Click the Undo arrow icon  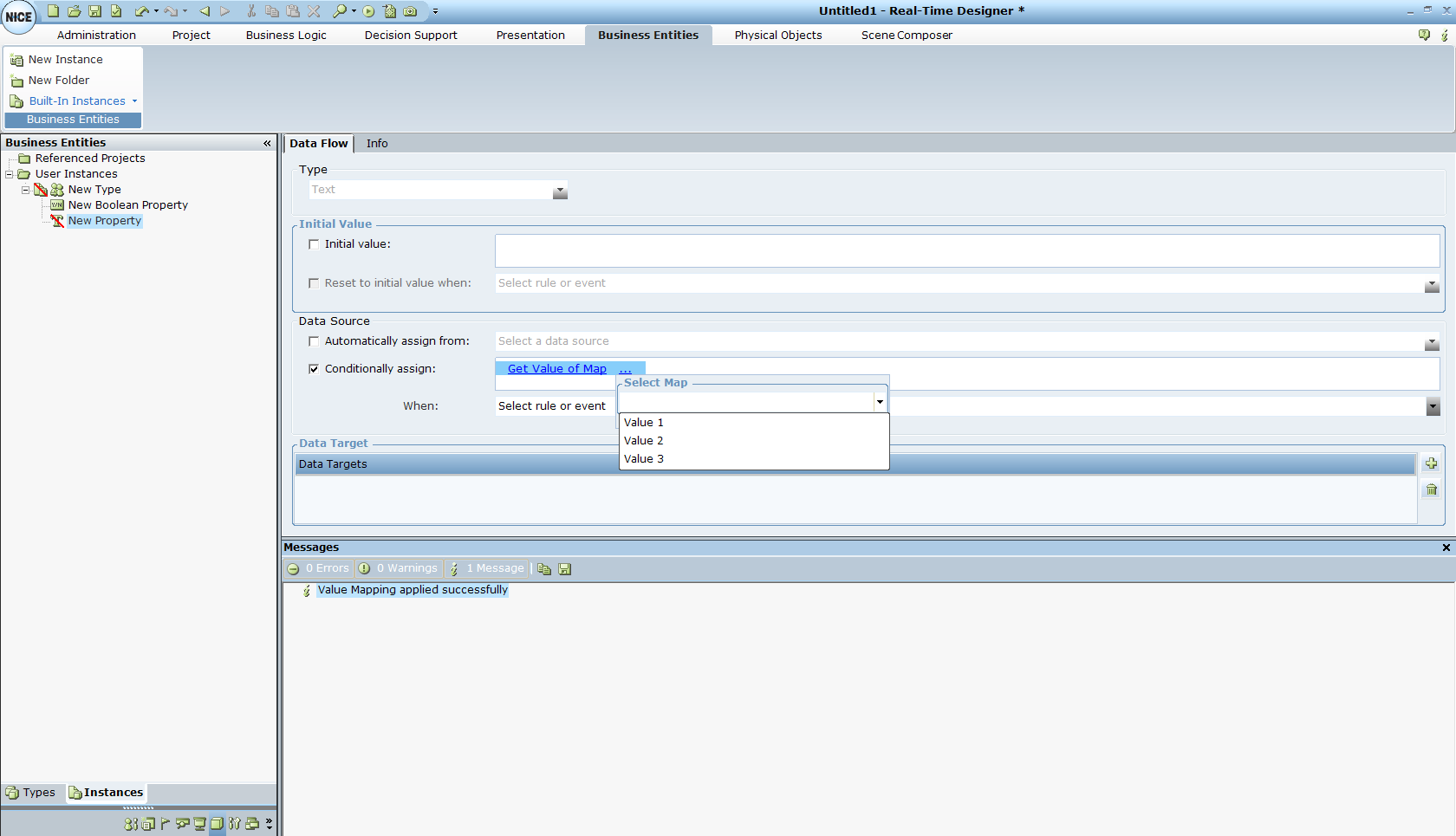click(x=141, y=11)
